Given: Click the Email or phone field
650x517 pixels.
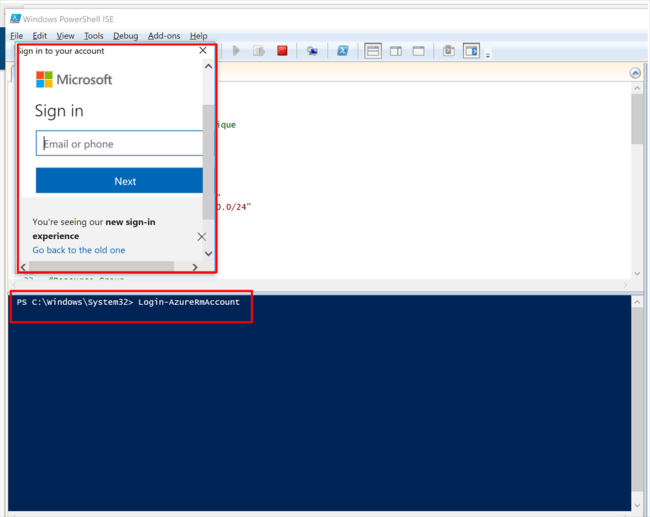Looking at the screenshot, I should coord(119,143).
